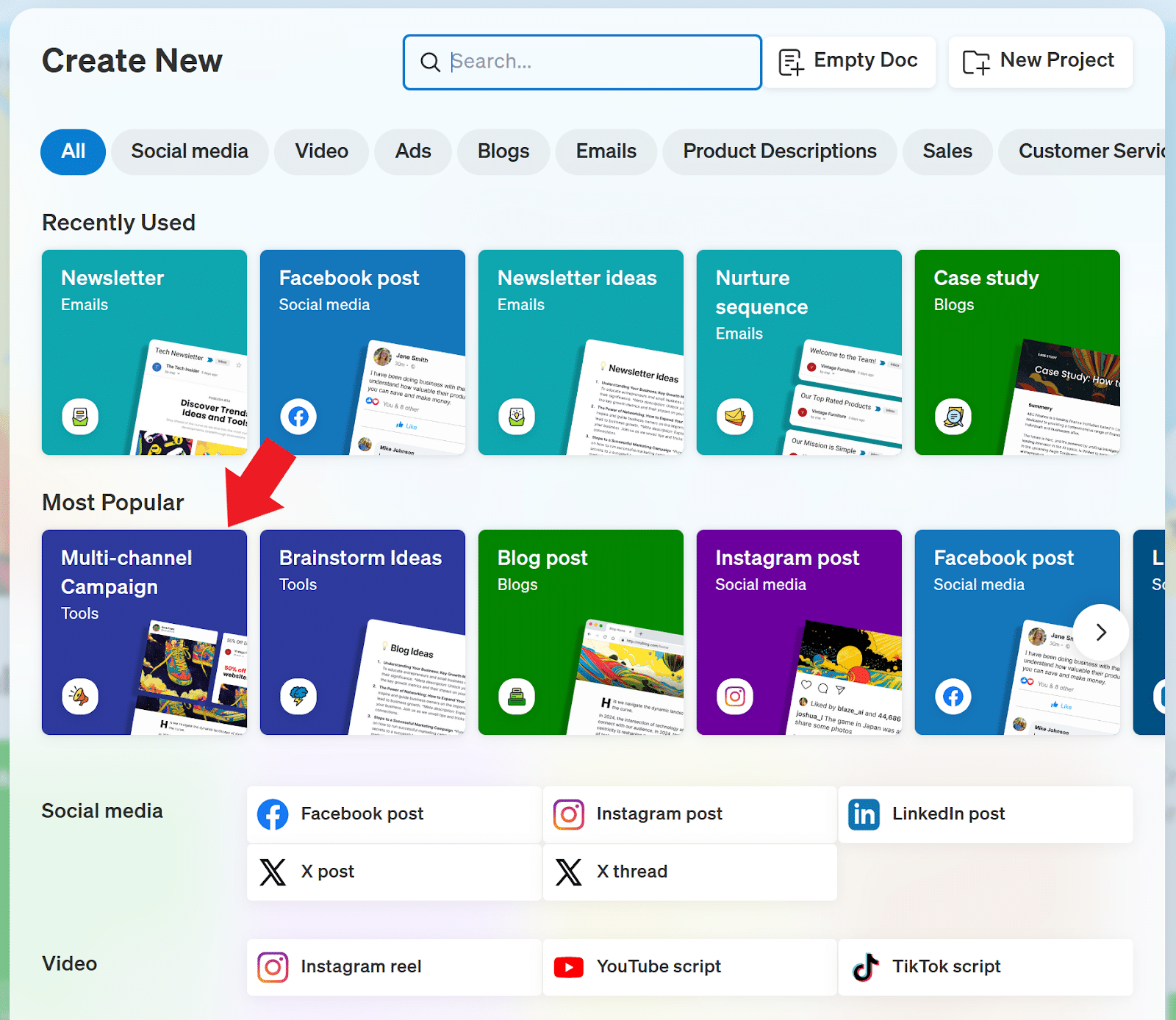Select the Product Descriptions filter tab

(x=780, y=151)
